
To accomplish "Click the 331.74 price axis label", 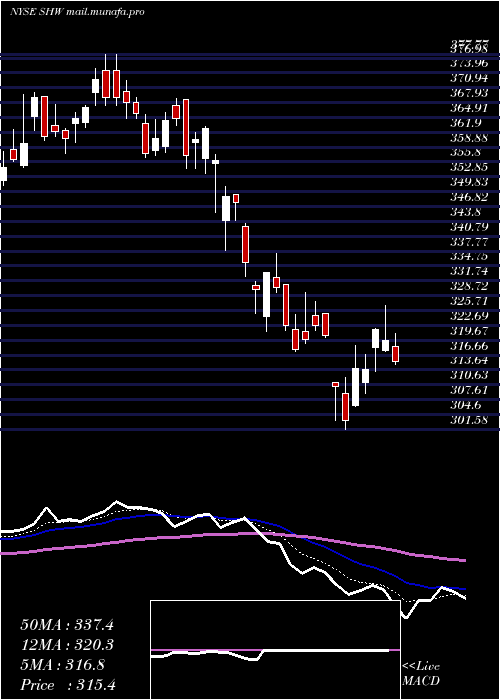I will tap(469, 271).
